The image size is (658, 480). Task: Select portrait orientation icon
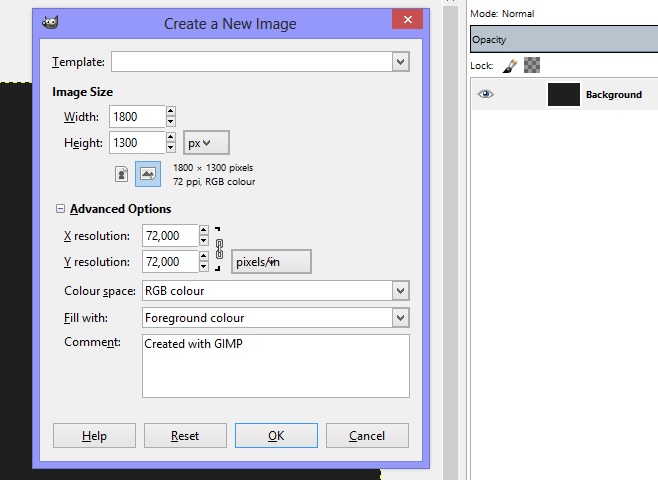[122, 174]
